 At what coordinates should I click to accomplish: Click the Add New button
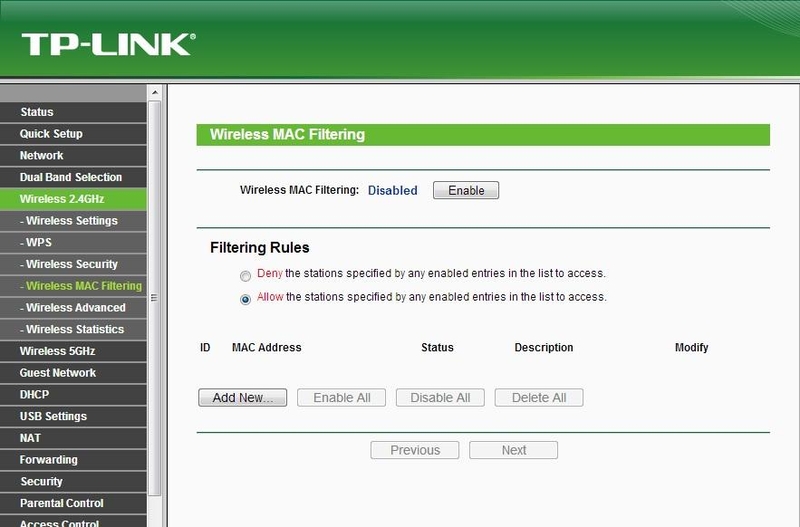click(x=242, y=397)
